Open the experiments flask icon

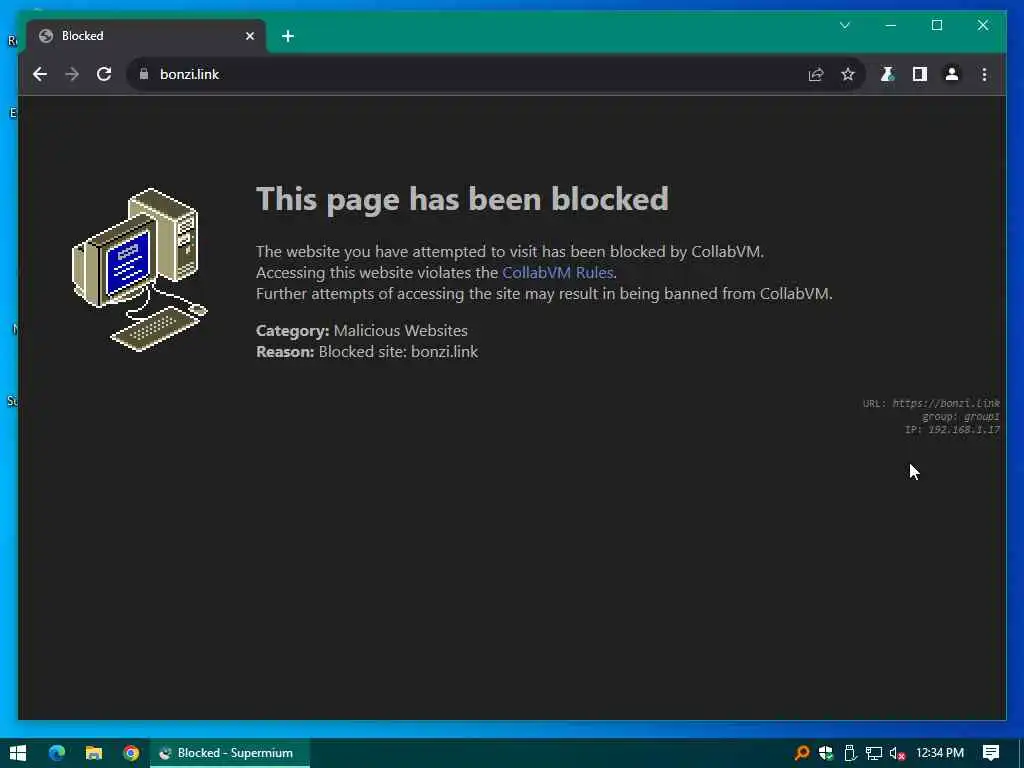pos(888,74)
